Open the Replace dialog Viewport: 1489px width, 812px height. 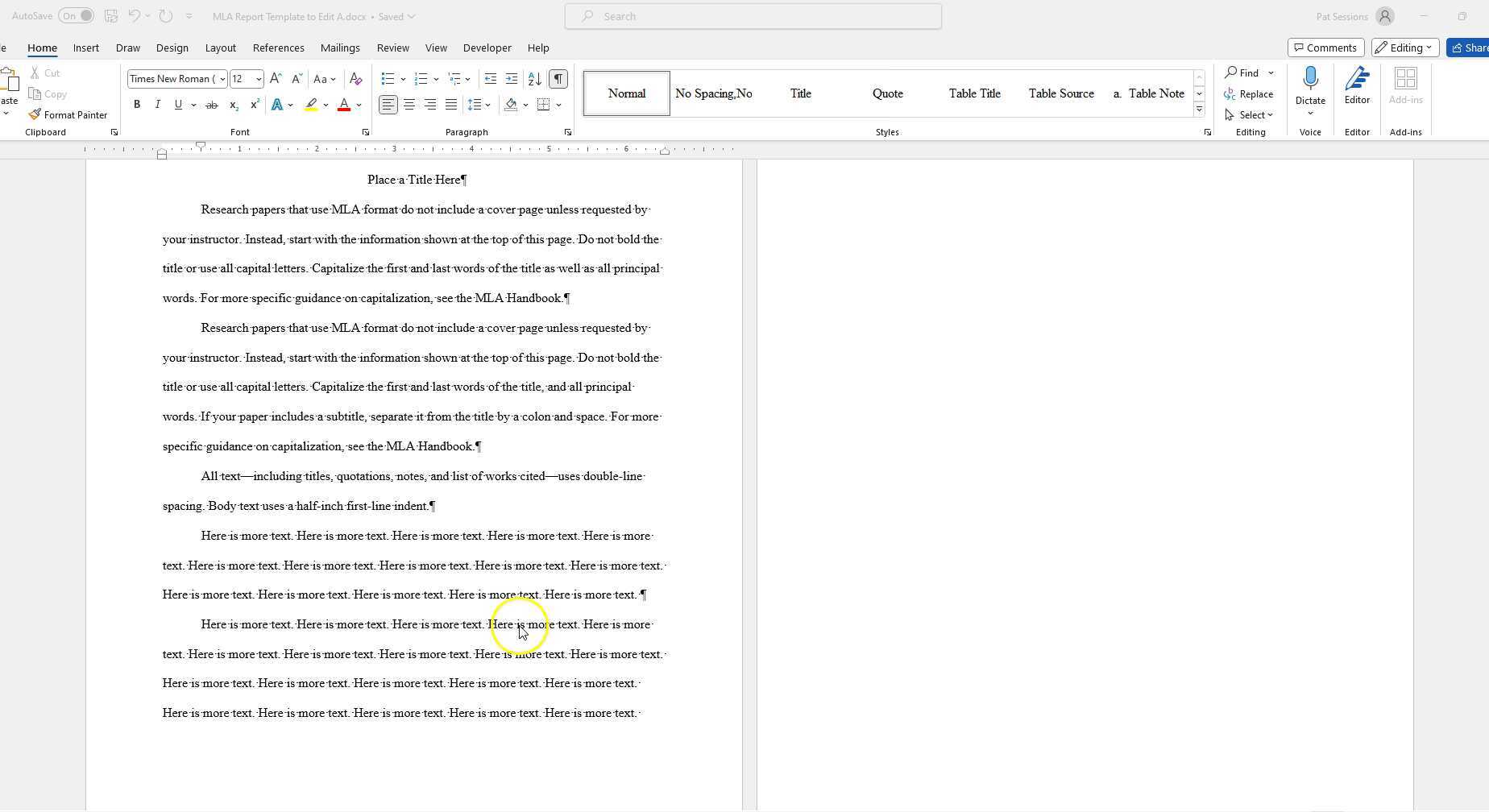(1250, 93)
